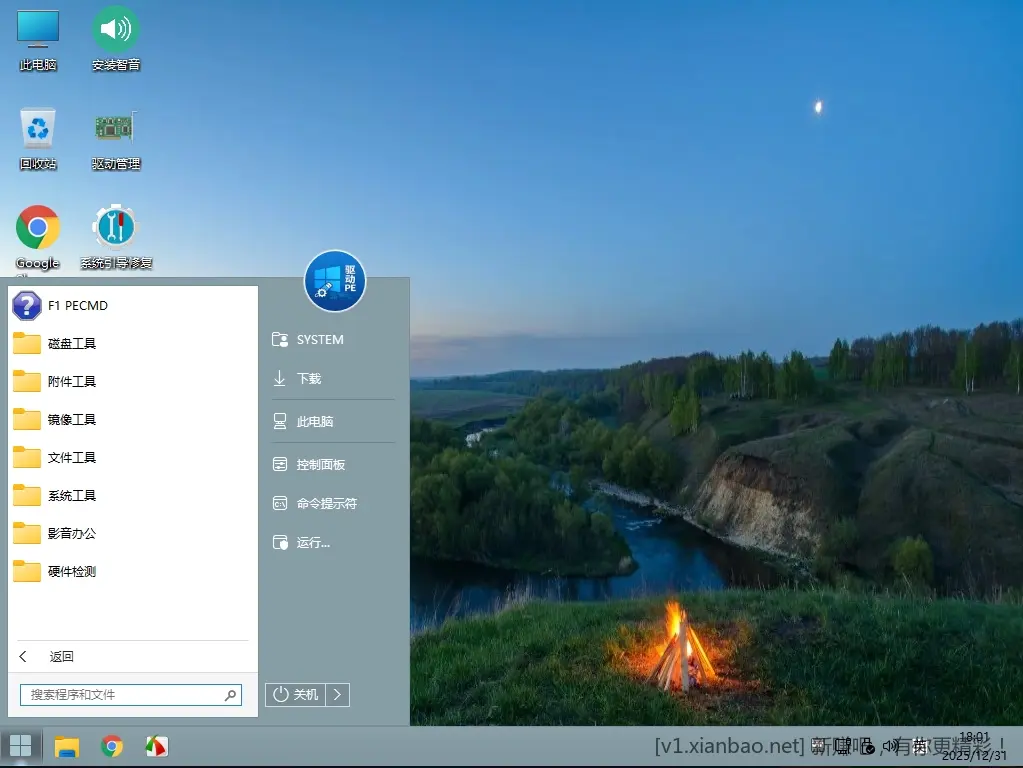Expand the shutdown options chevron next to 关机

[338, 694]
